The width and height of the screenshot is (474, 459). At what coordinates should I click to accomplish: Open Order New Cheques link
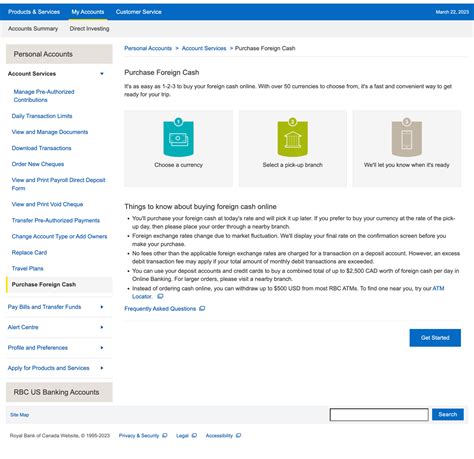38,164
